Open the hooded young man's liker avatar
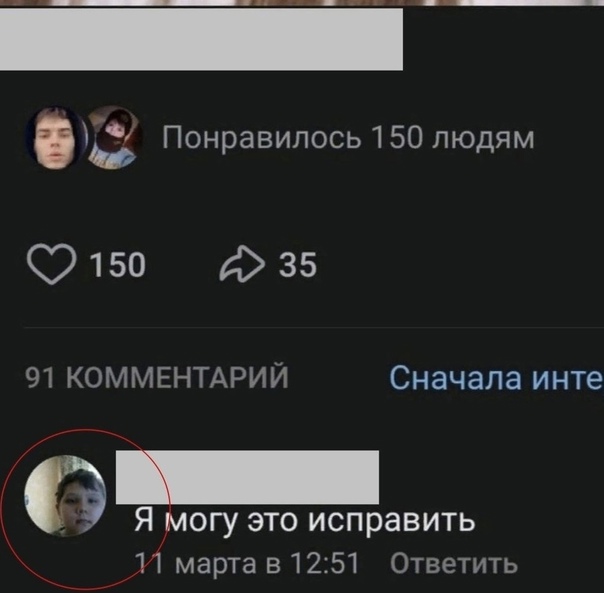The width and height of the screenshot is (604, 593). pyautogui.click(x=56, y=138)
